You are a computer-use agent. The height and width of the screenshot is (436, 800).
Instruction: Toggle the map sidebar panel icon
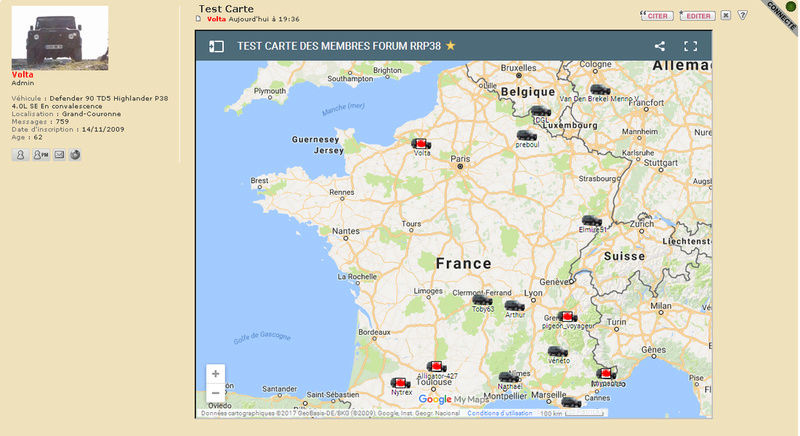pos(216,46)
